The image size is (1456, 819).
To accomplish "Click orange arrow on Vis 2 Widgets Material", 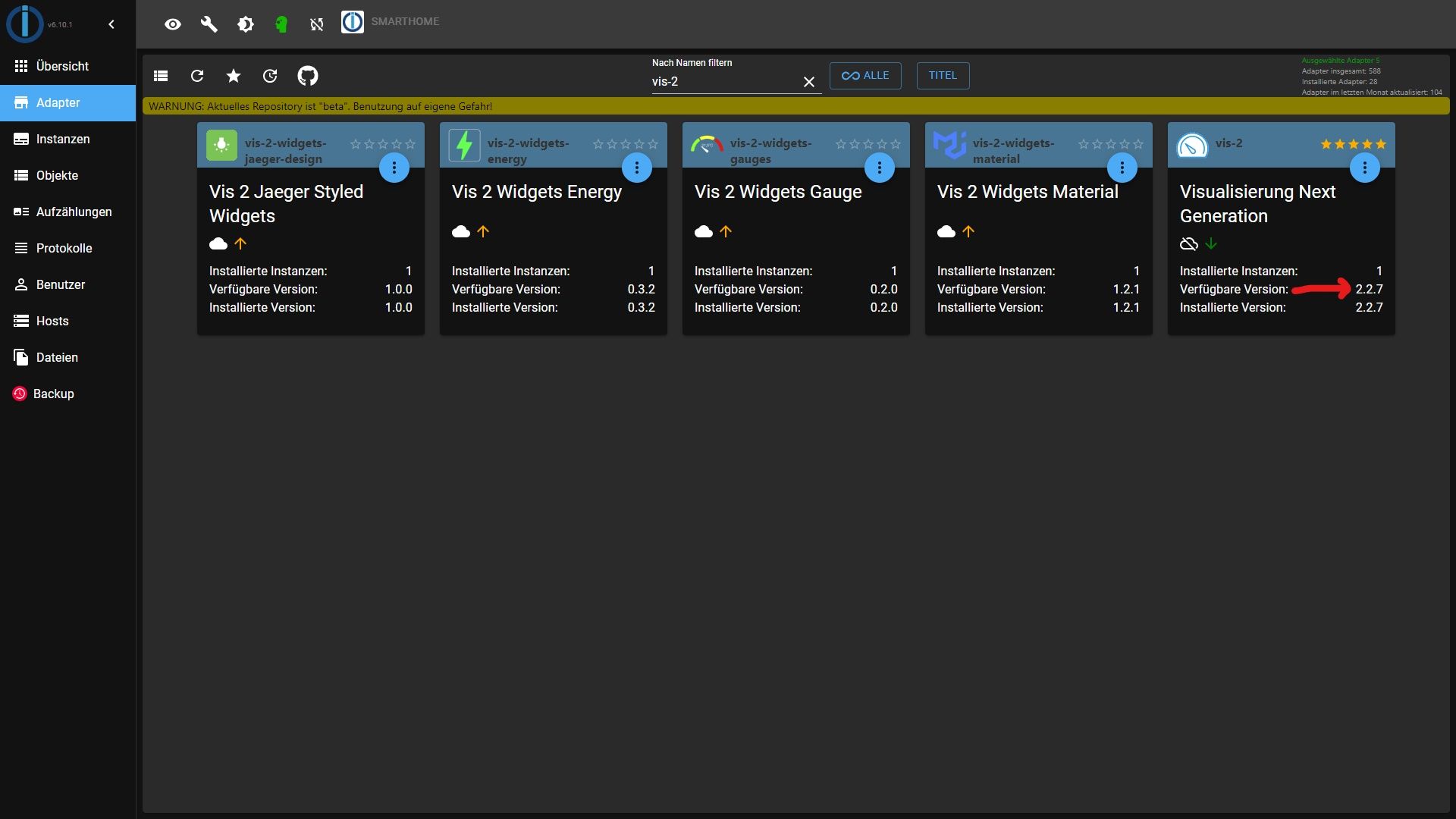I will pos(968,231).
